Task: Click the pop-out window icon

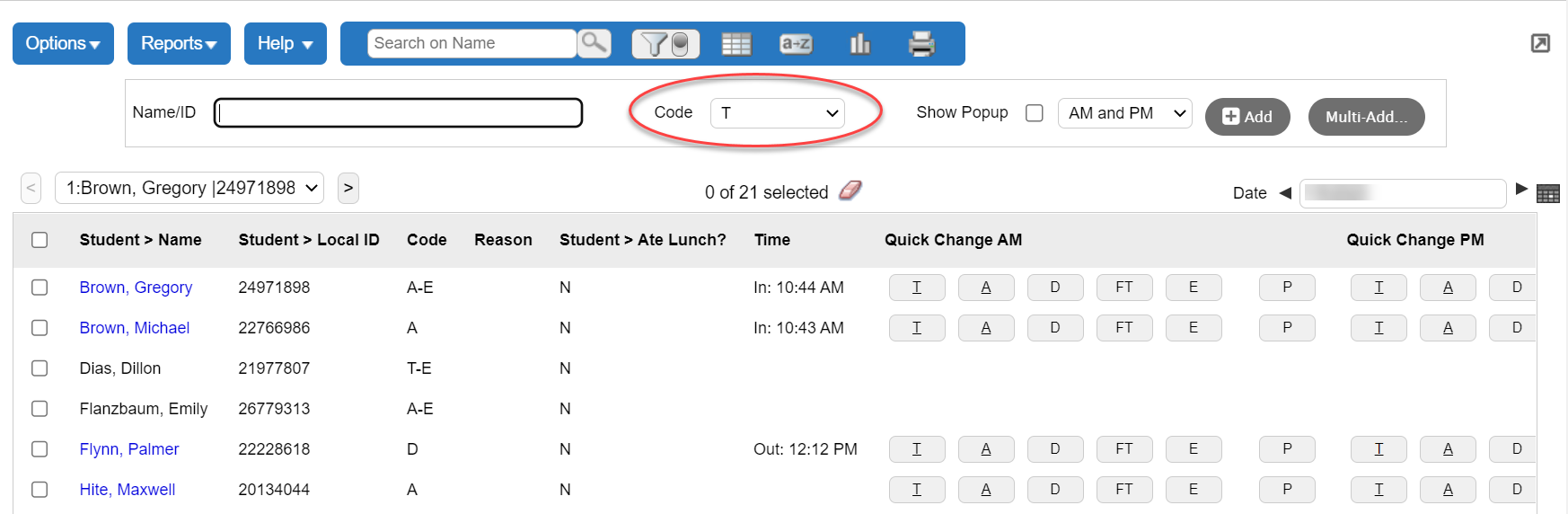Action: [x=1540, y=43]
